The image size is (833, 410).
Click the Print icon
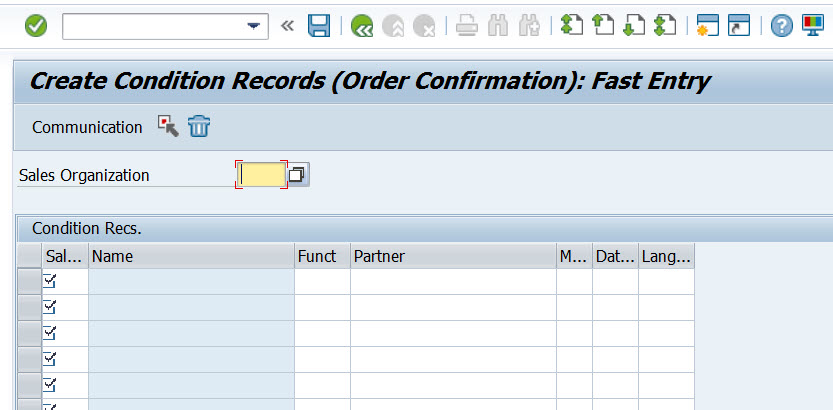tap(466, 25)
